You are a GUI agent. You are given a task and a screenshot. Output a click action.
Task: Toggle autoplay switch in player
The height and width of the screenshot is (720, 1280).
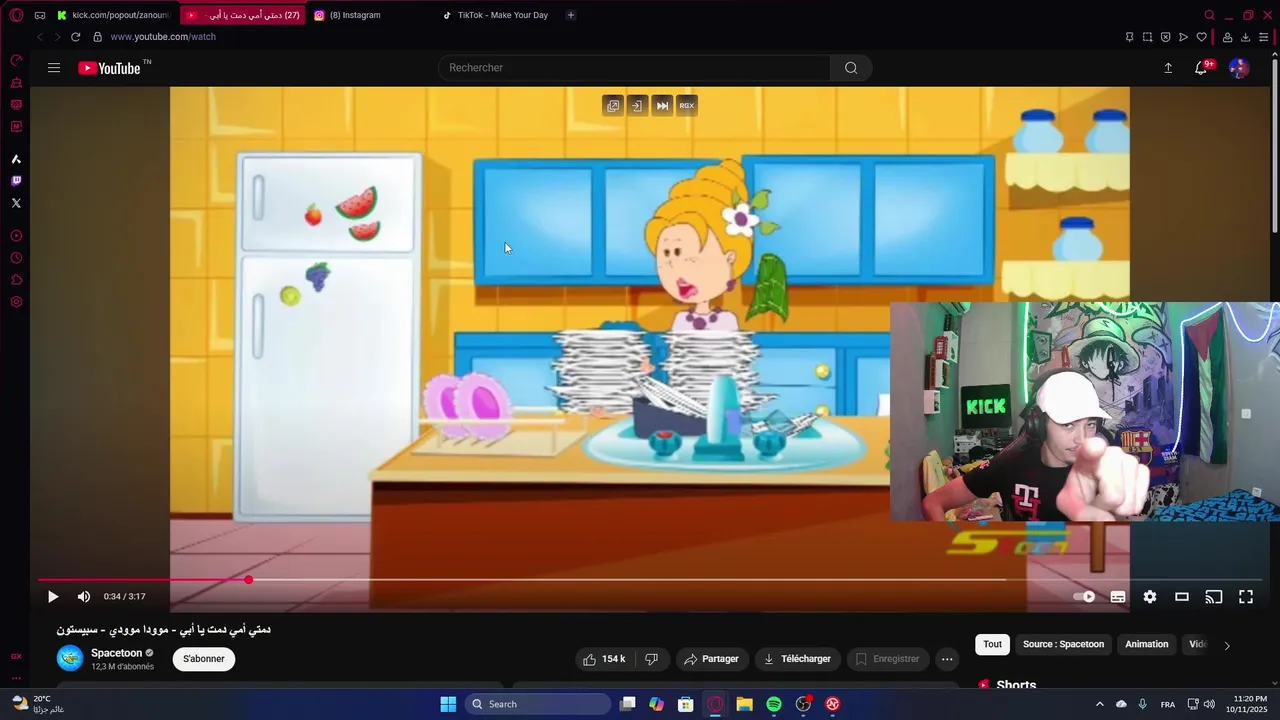[x=1085, y=597]
